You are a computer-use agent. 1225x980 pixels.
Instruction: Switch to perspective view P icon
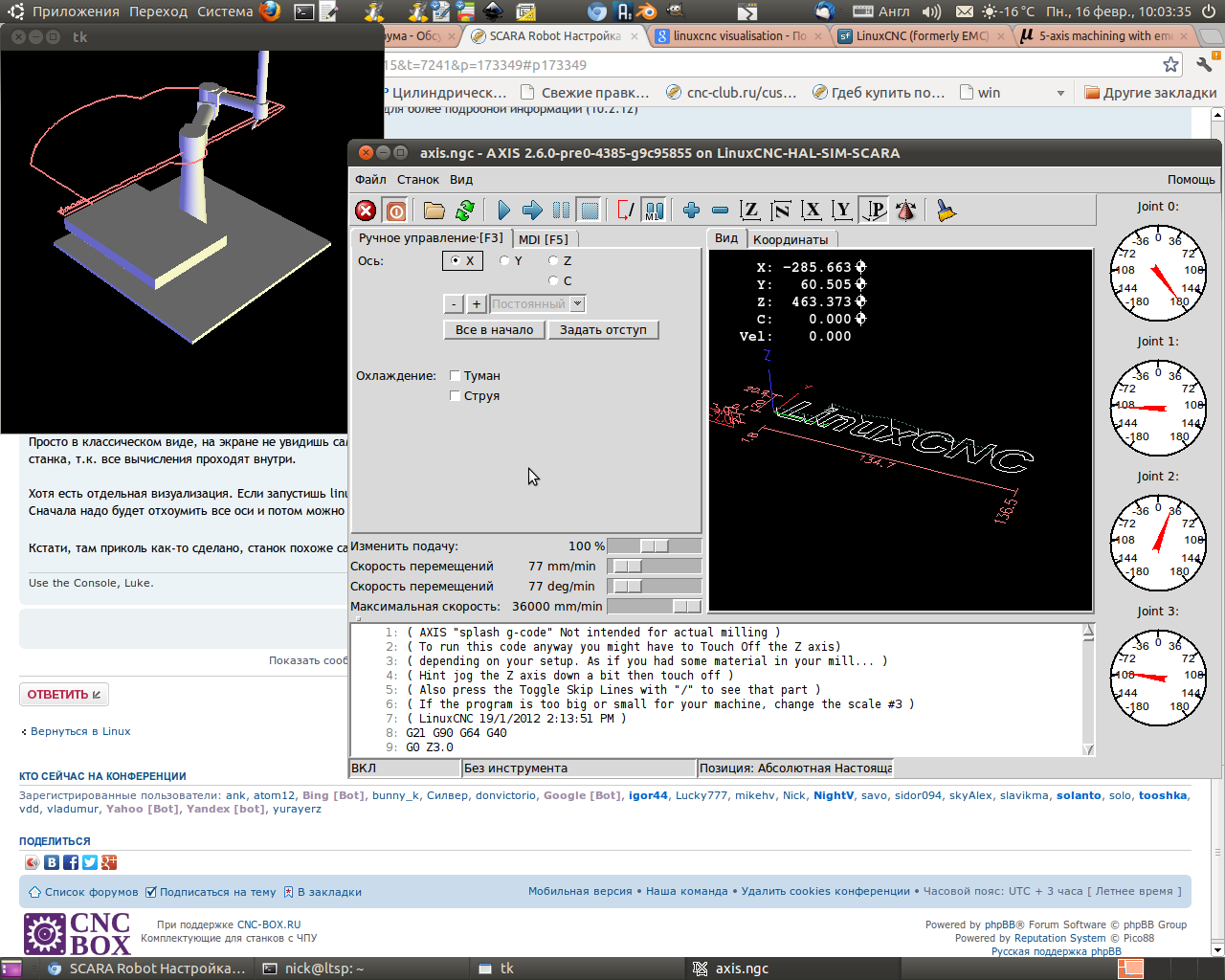(875, 211)
